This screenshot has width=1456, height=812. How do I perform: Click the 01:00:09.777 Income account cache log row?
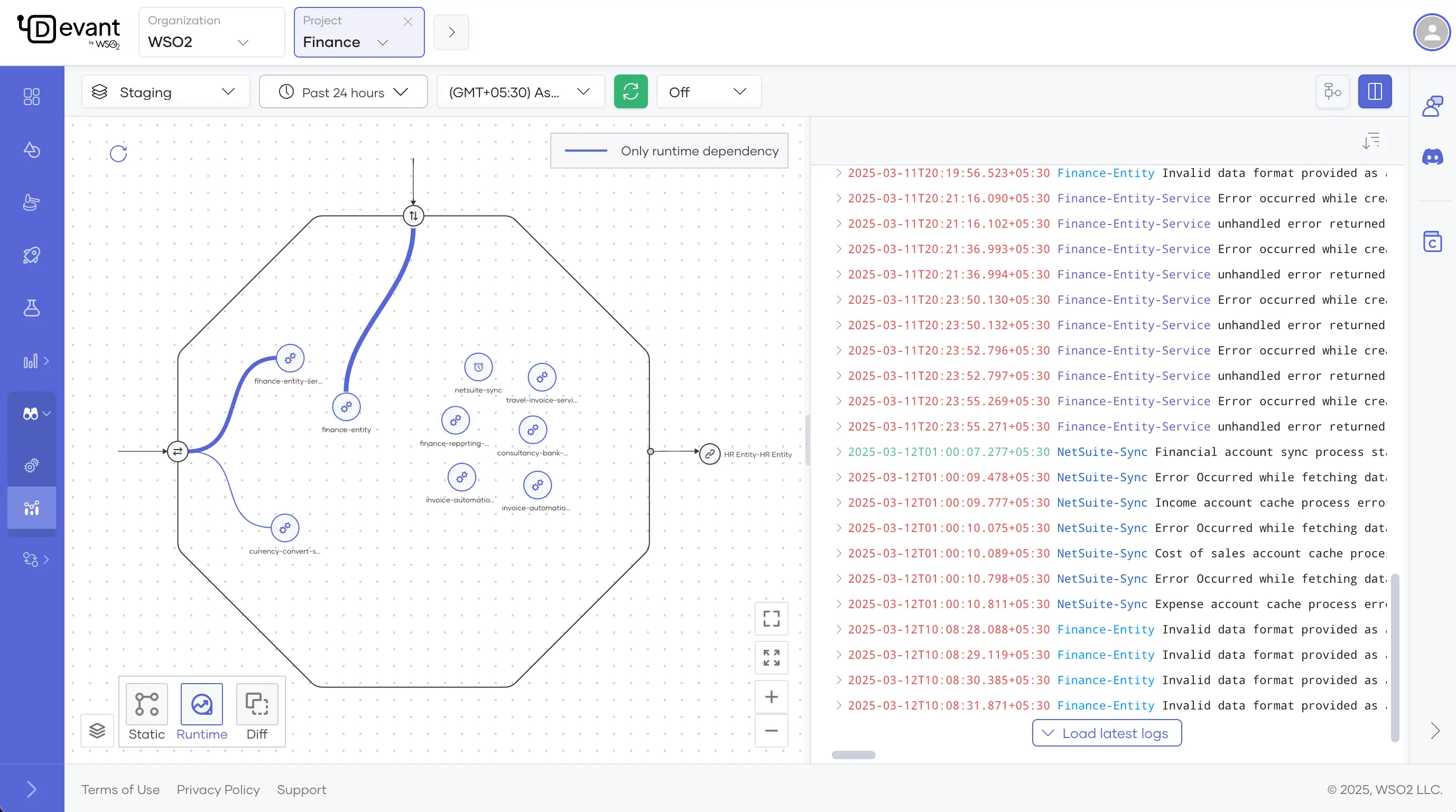[1111, 502]
